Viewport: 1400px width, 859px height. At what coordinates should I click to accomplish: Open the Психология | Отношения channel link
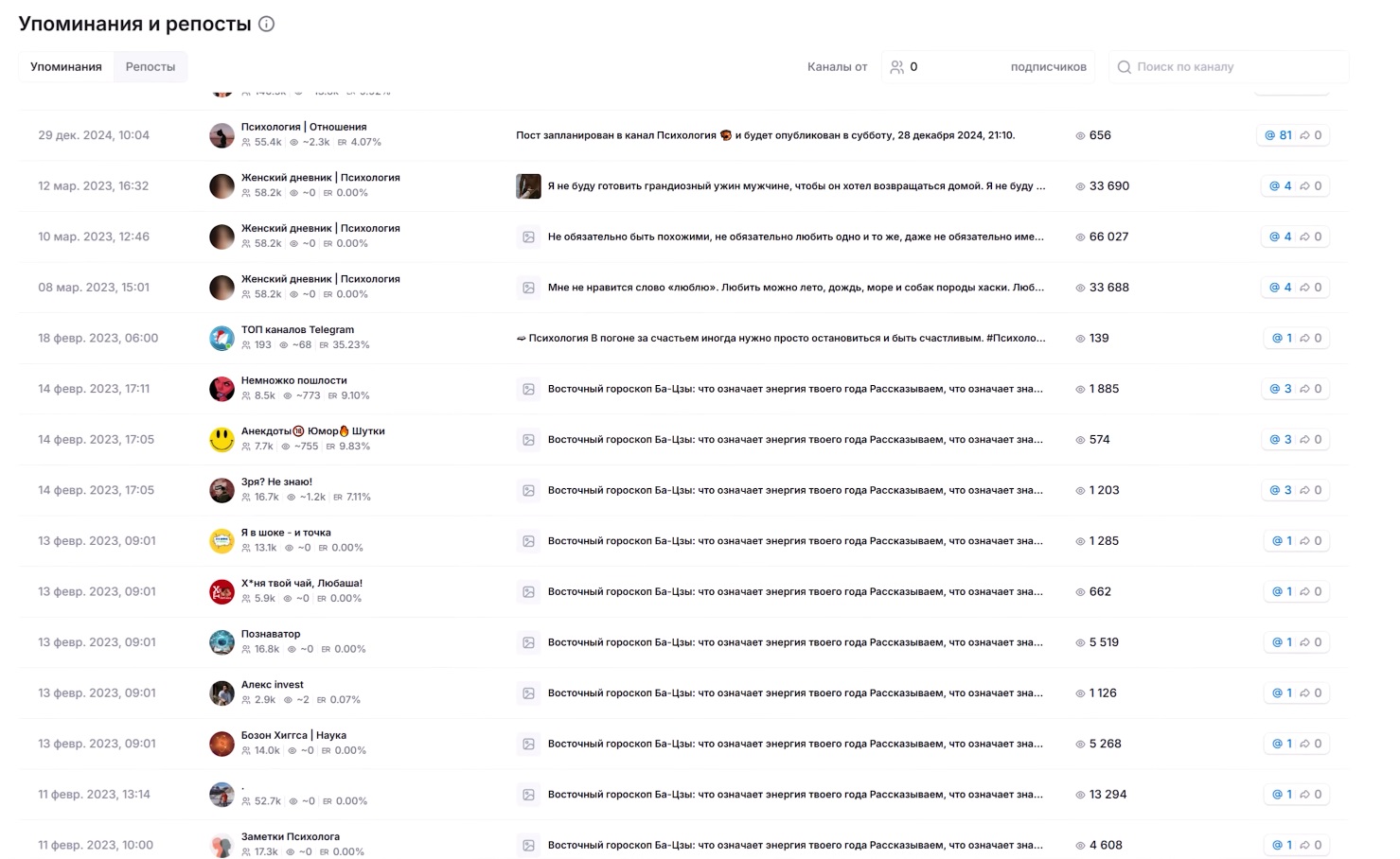click(x=304, y=127)
